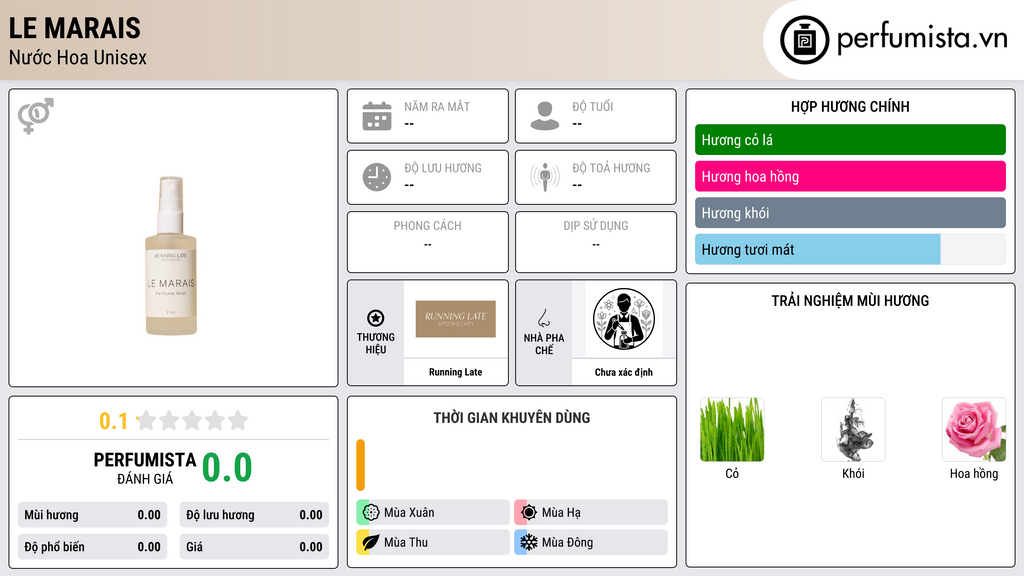Select the Mùa Đông snowflake icon
The height and width of the screenshot is (576, 1024).
tap(529, 542)
